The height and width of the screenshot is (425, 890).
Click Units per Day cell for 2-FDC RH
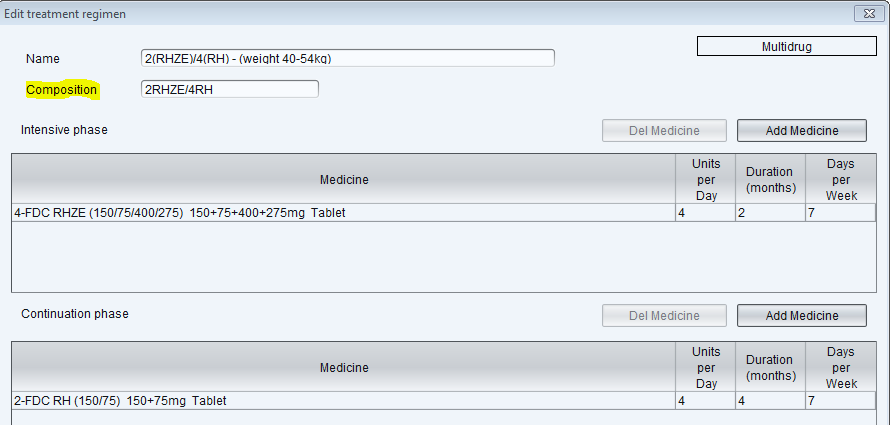pos(706,401)
